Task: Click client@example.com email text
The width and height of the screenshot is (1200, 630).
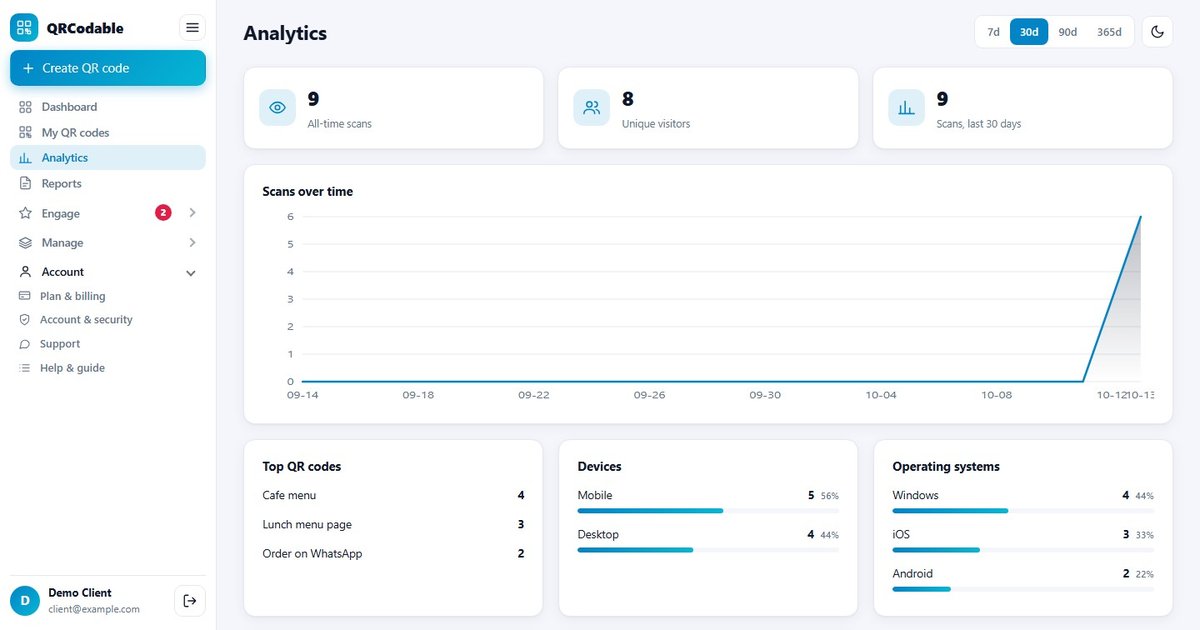Action: coord(94,609)
